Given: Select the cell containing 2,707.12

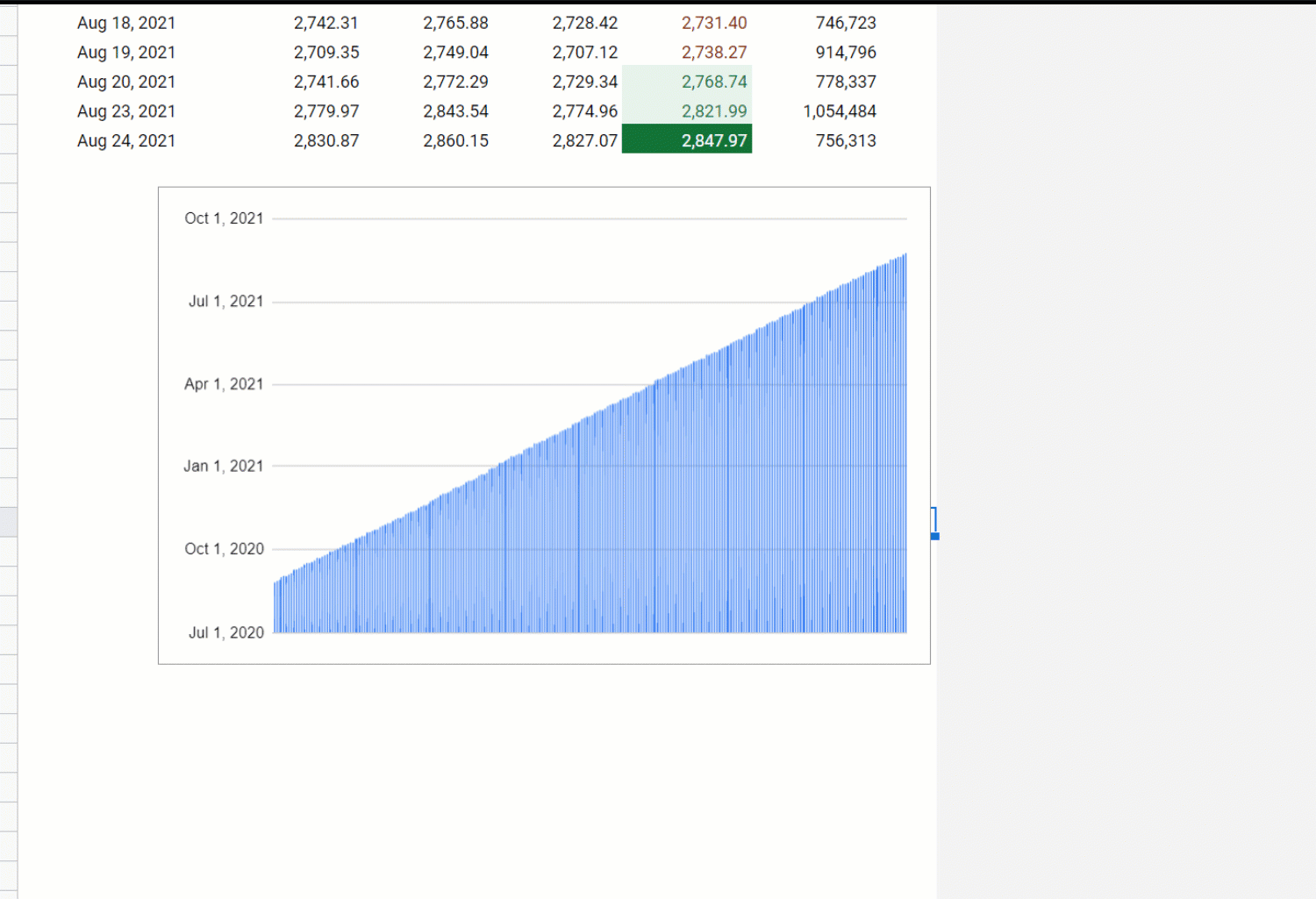Looking at the screenshot, I should click(584, 53).
